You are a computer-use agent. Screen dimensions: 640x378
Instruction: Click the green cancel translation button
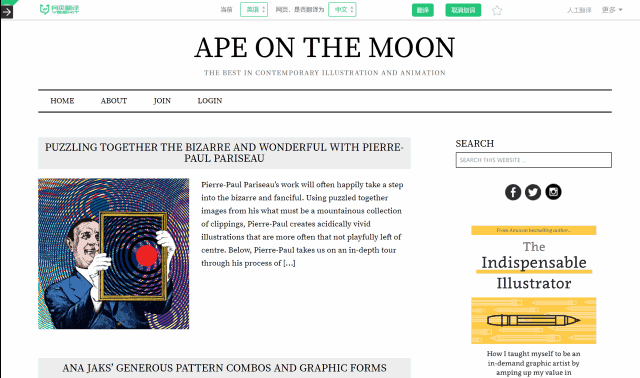click(x=463, y=10)
